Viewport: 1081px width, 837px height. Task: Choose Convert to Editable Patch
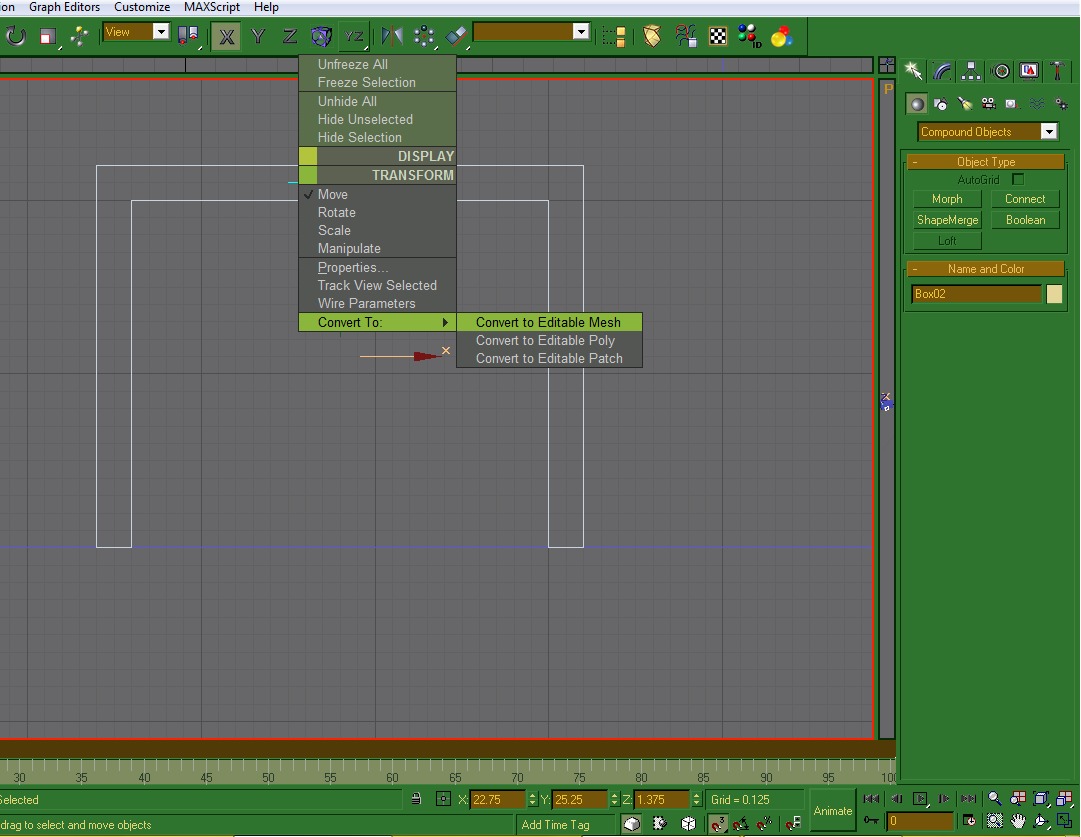pyautogui.click(x=549, y=358)
